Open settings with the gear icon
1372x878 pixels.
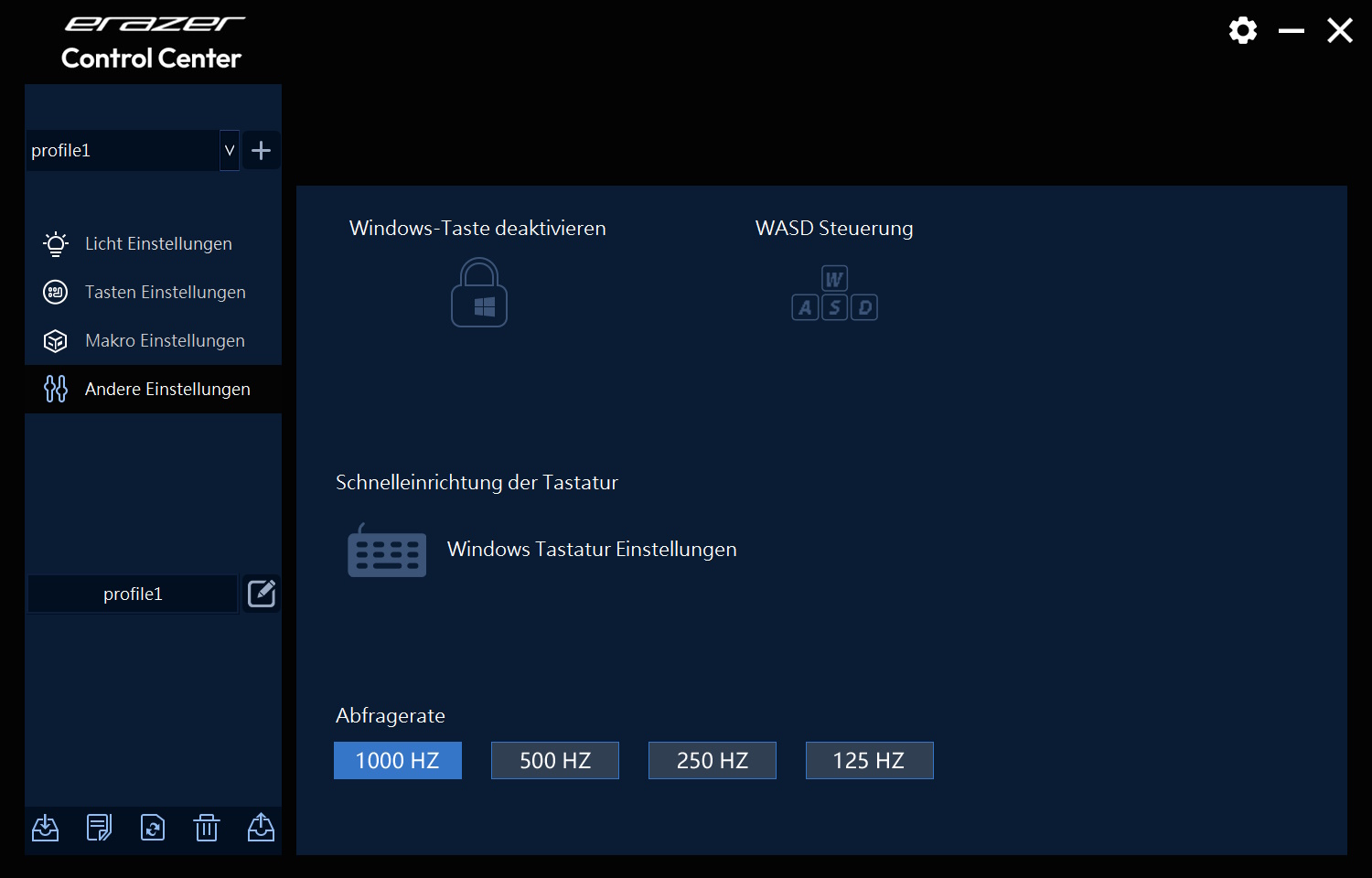coord(1242,31)
